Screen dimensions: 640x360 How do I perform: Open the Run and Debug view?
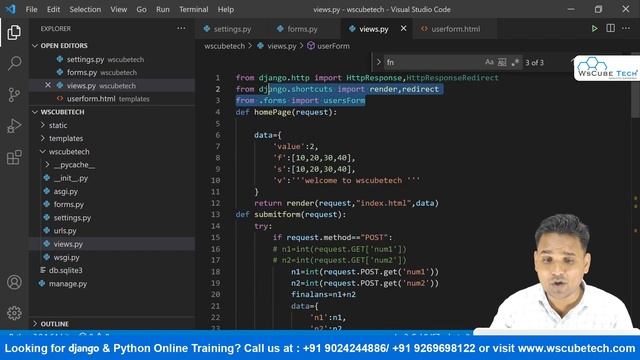[14, 126]
